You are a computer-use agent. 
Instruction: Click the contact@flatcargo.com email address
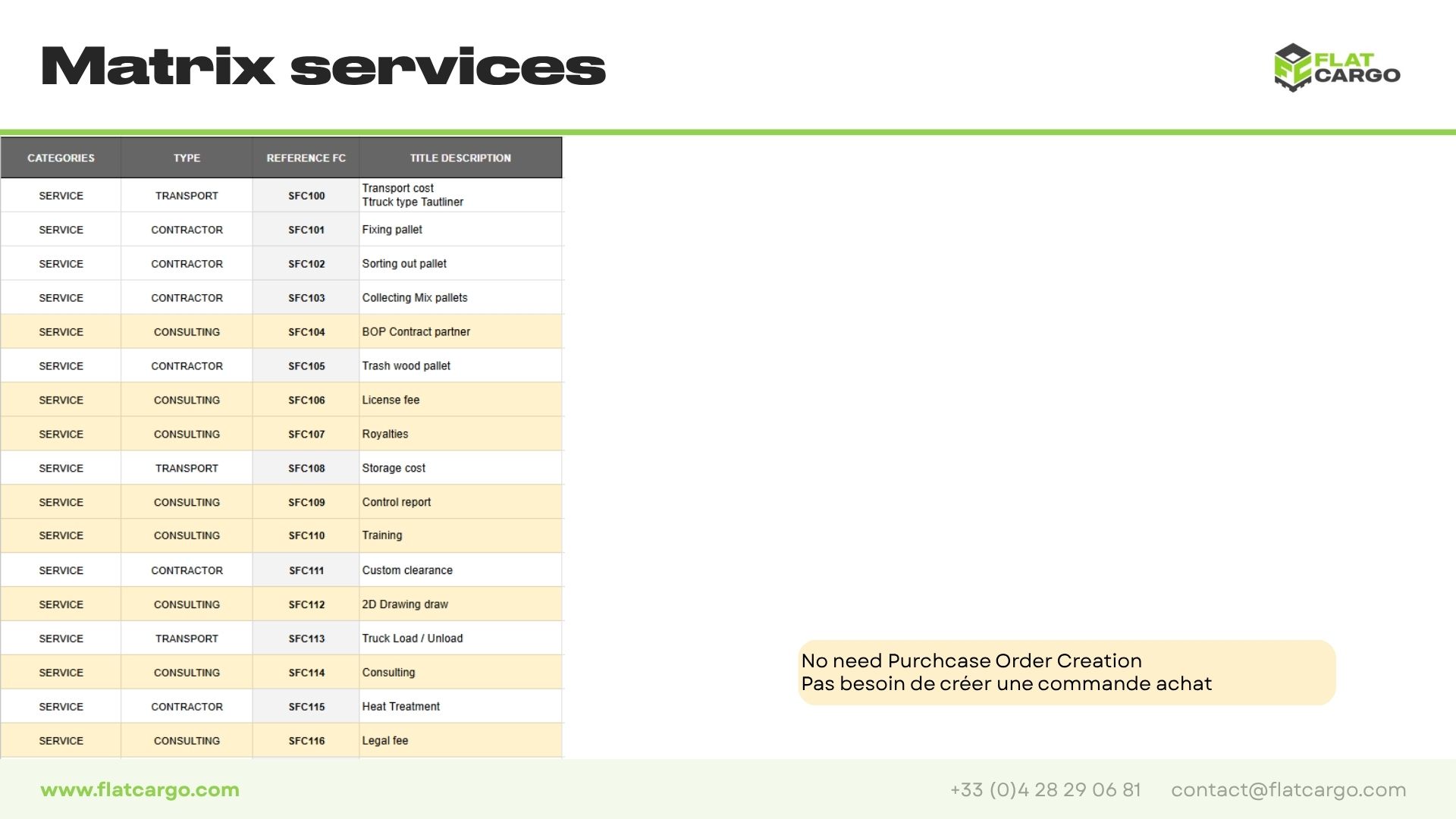[1288, 789]
